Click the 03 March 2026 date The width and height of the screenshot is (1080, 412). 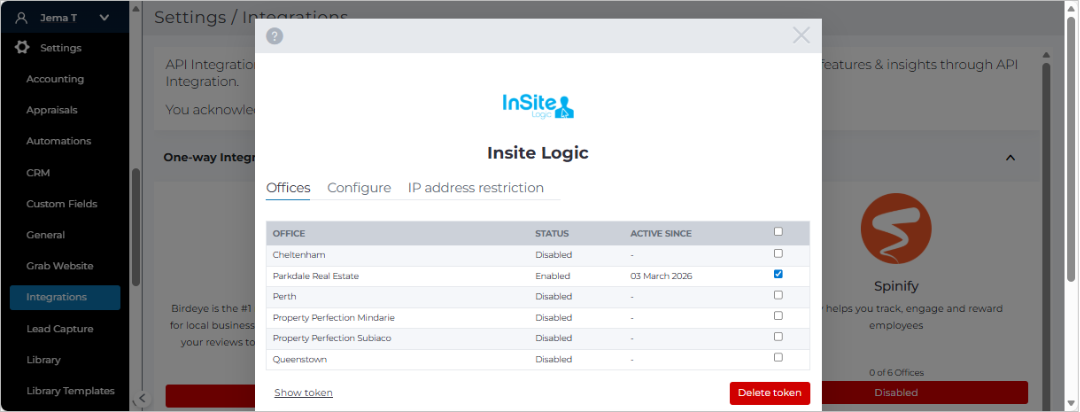[x=661, y=276]
